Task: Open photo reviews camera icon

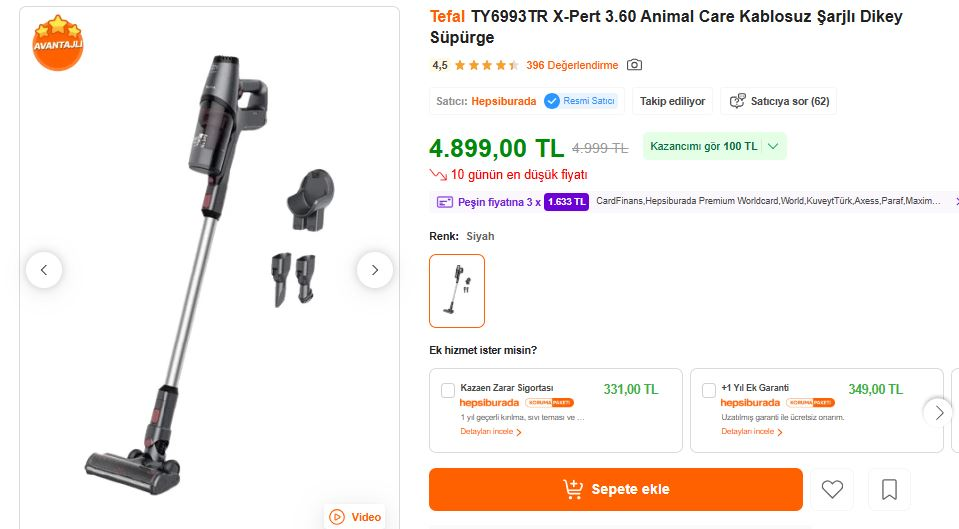Action: (634, 65)
